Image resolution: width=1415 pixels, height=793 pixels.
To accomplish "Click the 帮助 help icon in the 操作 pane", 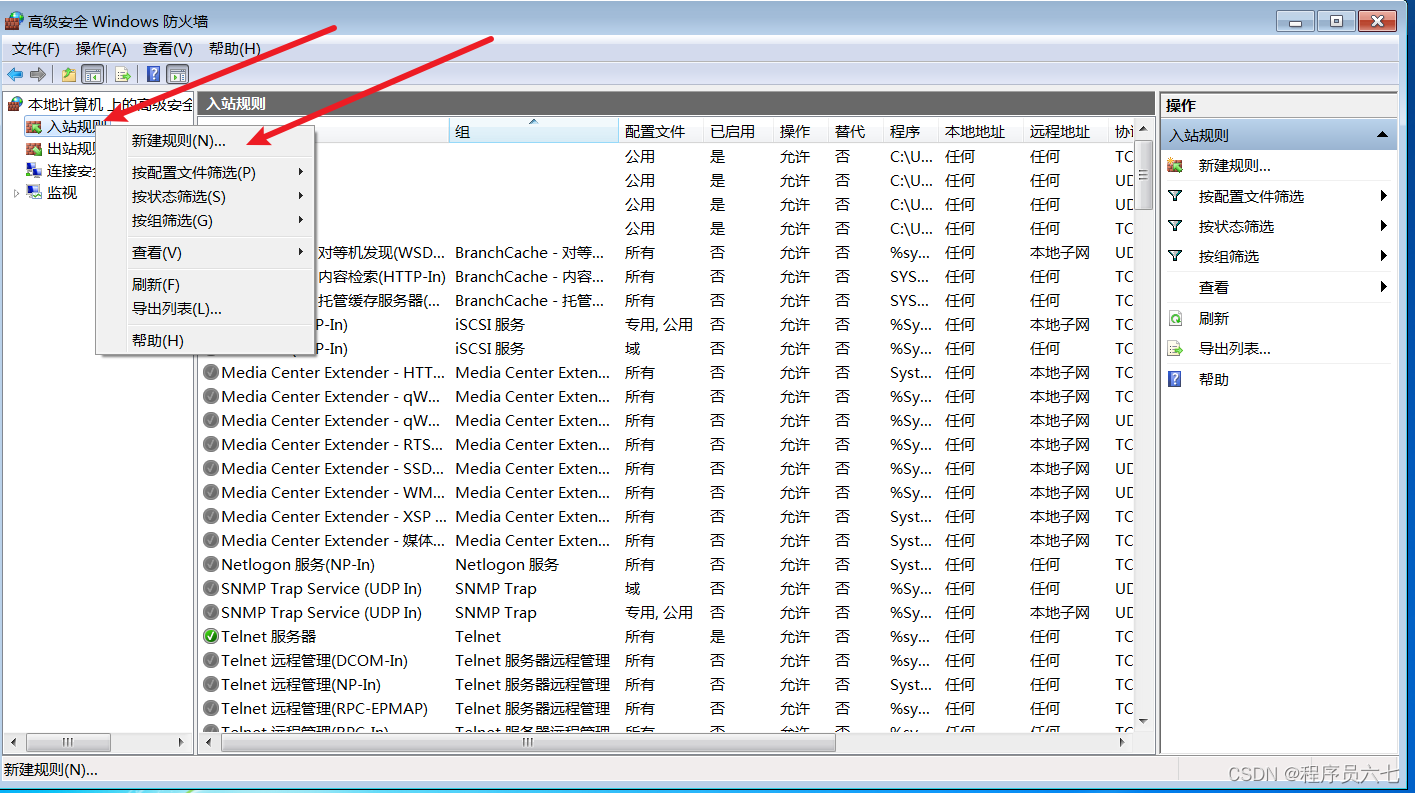I will tap(1176, 379).
